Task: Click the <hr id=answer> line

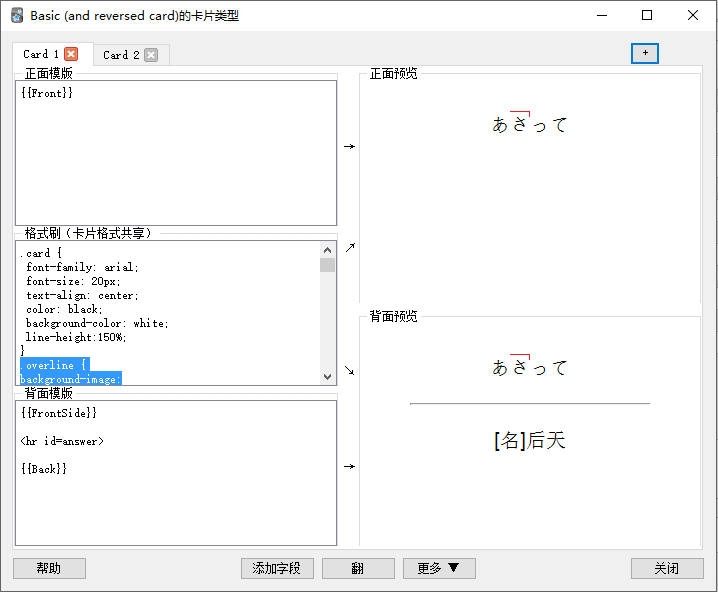Action: [x=62, y=441]
